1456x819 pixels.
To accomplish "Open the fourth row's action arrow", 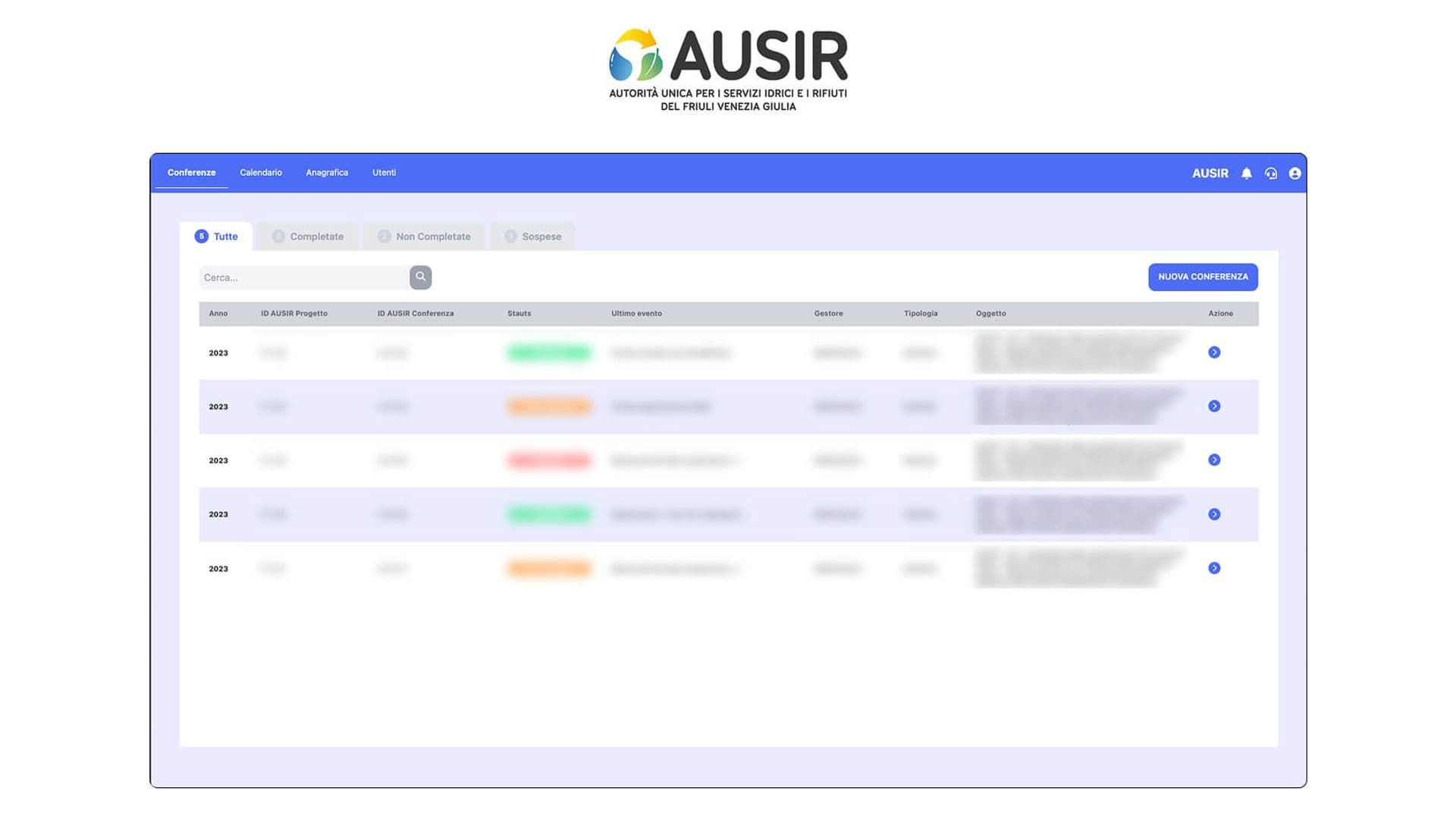I will (x=1214, y=514).
